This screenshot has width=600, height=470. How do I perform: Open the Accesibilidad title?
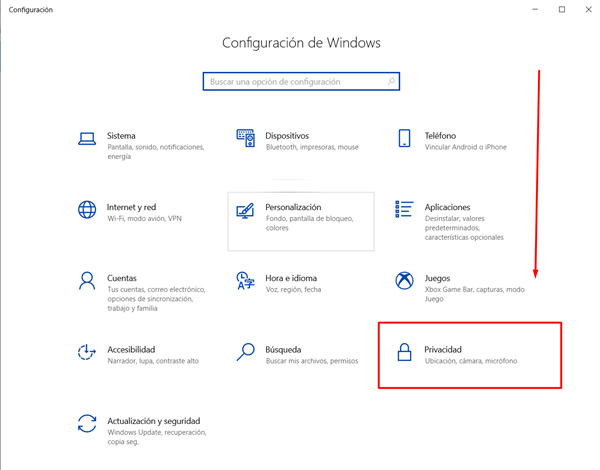(131, 349)
